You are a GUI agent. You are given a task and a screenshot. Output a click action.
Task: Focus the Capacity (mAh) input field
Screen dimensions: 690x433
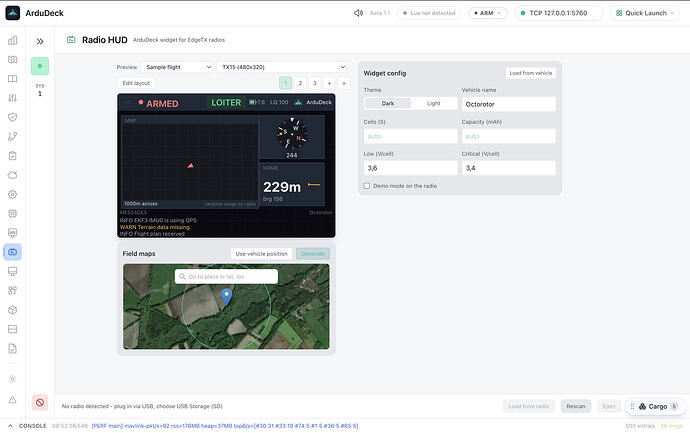pyautogui.click(x=509, y=136)
